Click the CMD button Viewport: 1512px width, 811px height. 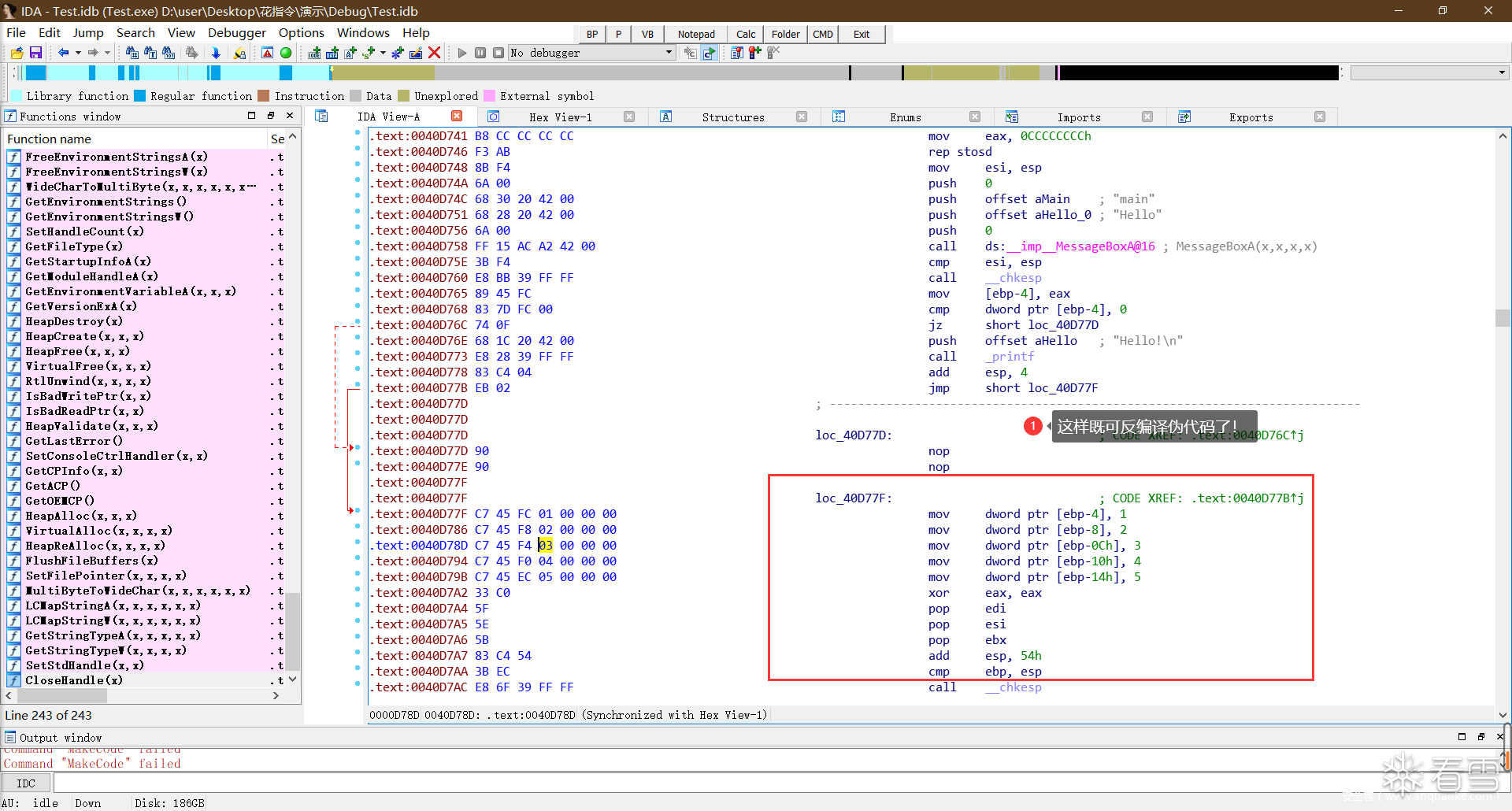823,34
